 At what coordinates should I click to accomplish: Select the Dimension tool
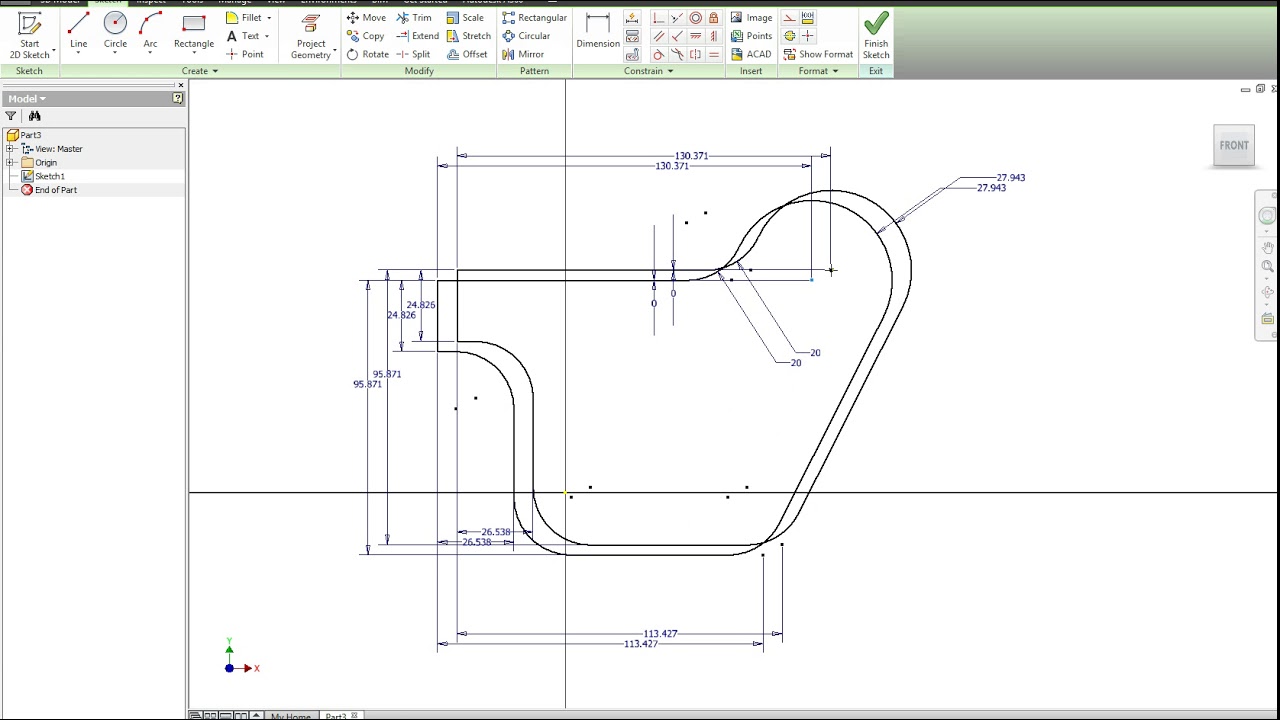coord(598,31)
